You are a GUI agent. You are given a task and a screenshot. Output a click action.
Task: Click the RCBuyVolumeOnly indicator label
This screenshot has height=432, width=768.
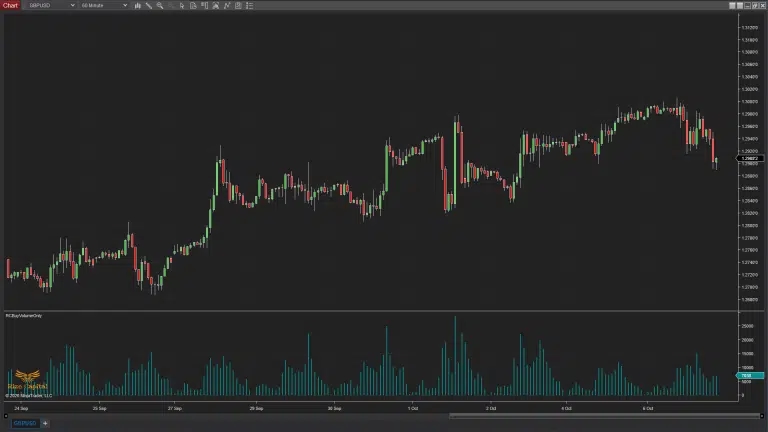pyautogui.click(x=21, y=315)
